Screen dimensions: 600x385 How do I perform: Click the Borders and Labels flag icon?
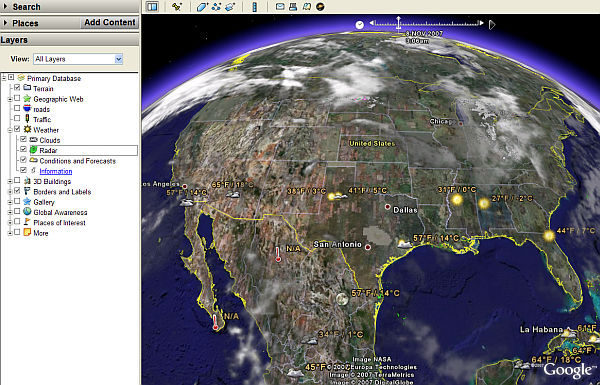point(27,191)
